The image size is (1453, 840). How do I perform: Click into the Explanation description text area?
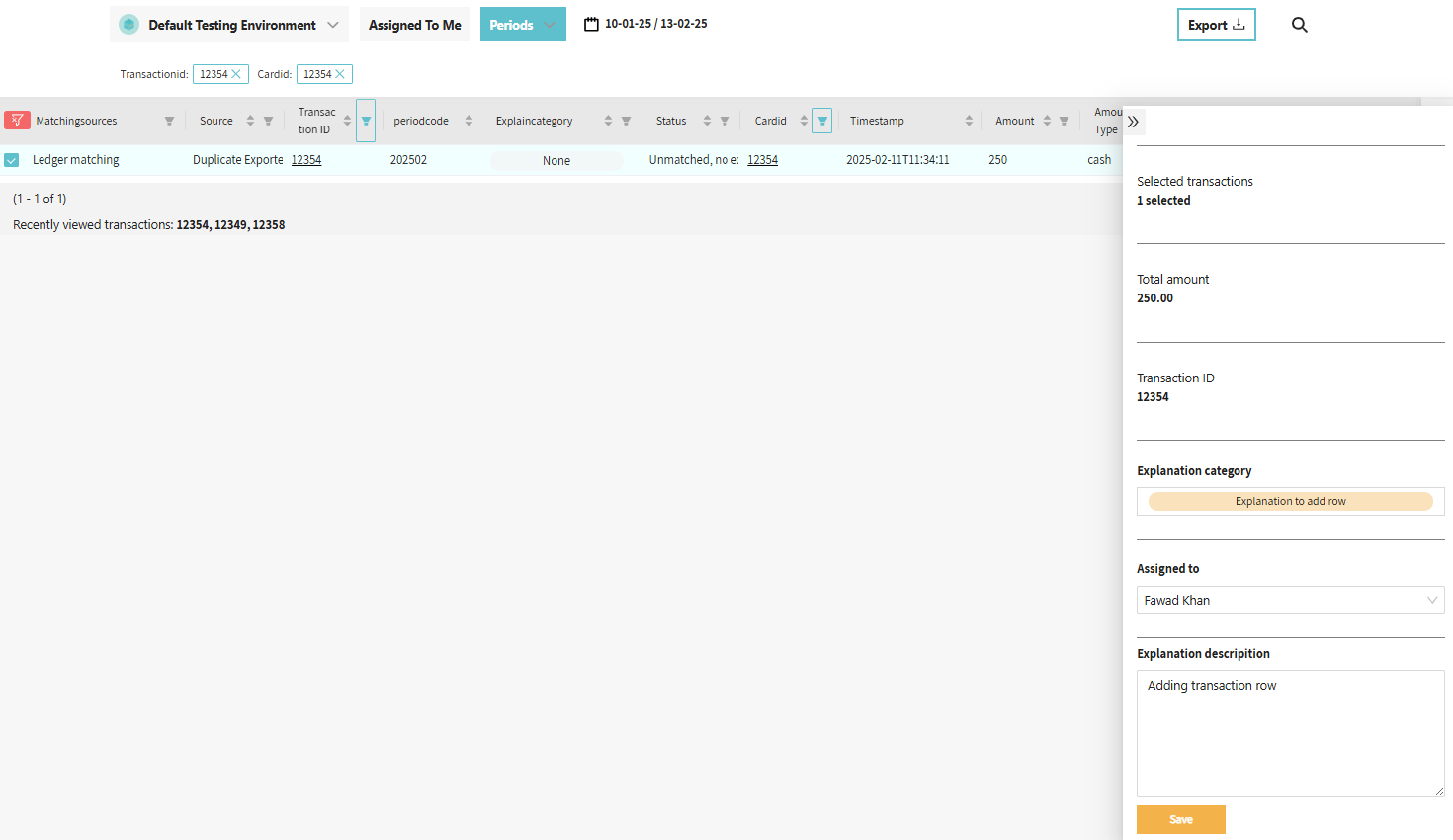coord(1291,733)
